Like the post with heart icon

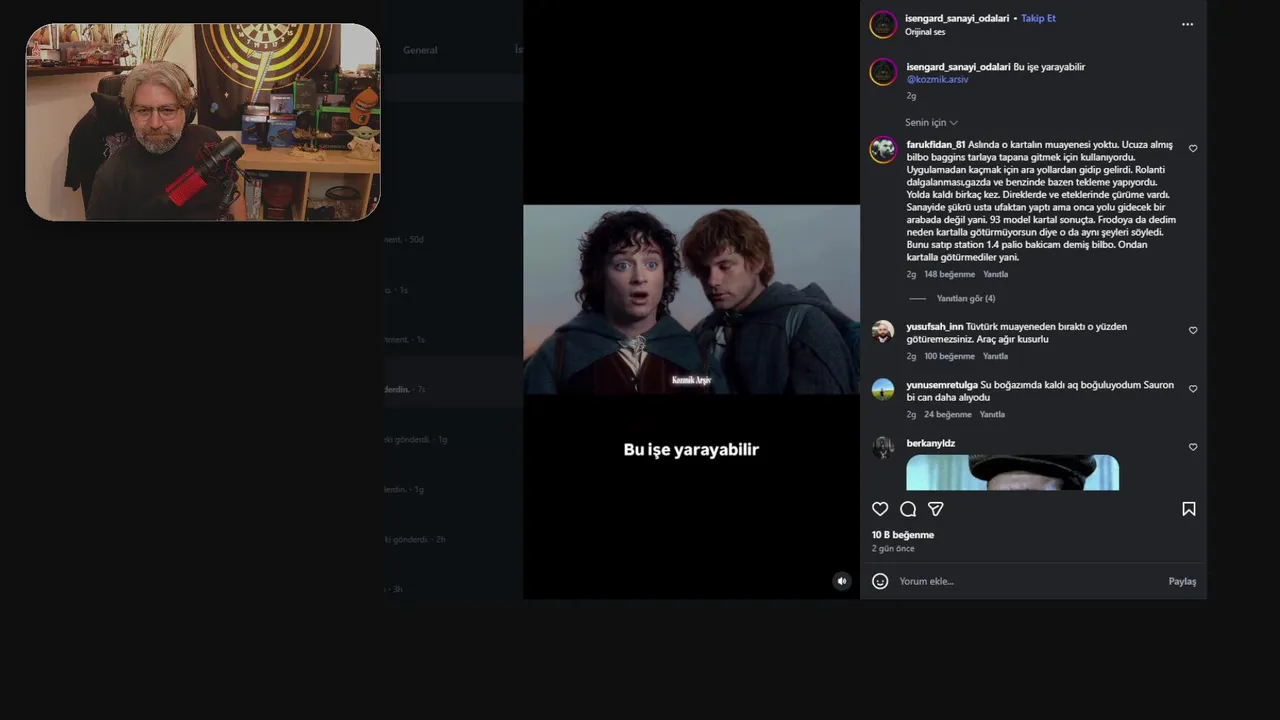pos(880,509)
